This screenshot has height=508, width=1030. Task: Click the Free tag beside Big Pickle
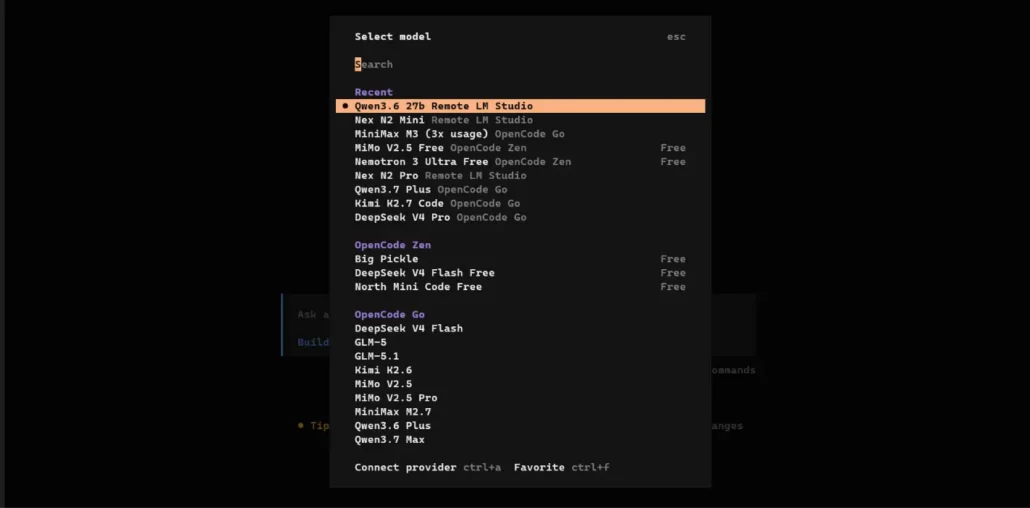tap(673, 259)
